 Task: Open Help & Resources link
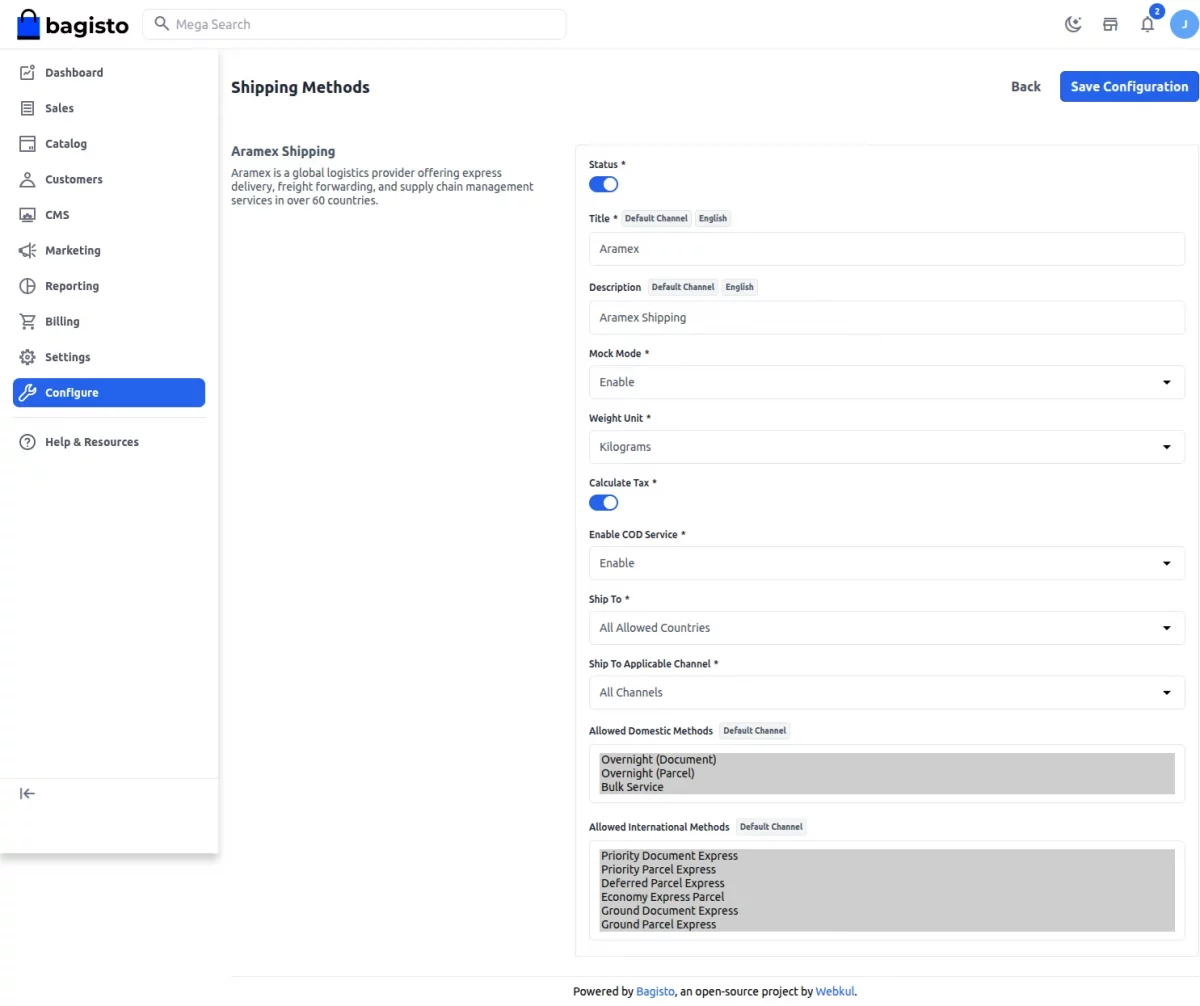click(x=109, y=442)
